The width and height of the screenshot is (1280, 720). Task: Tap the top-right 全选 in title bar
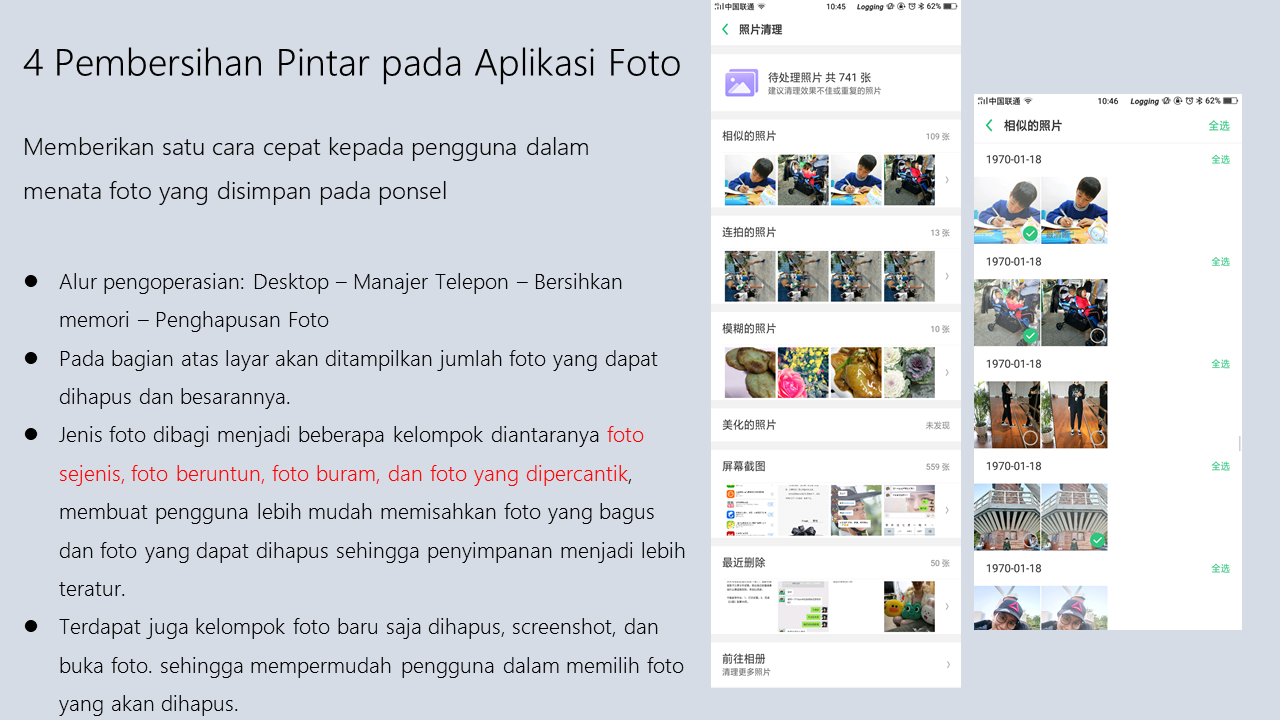[1218, 126]
